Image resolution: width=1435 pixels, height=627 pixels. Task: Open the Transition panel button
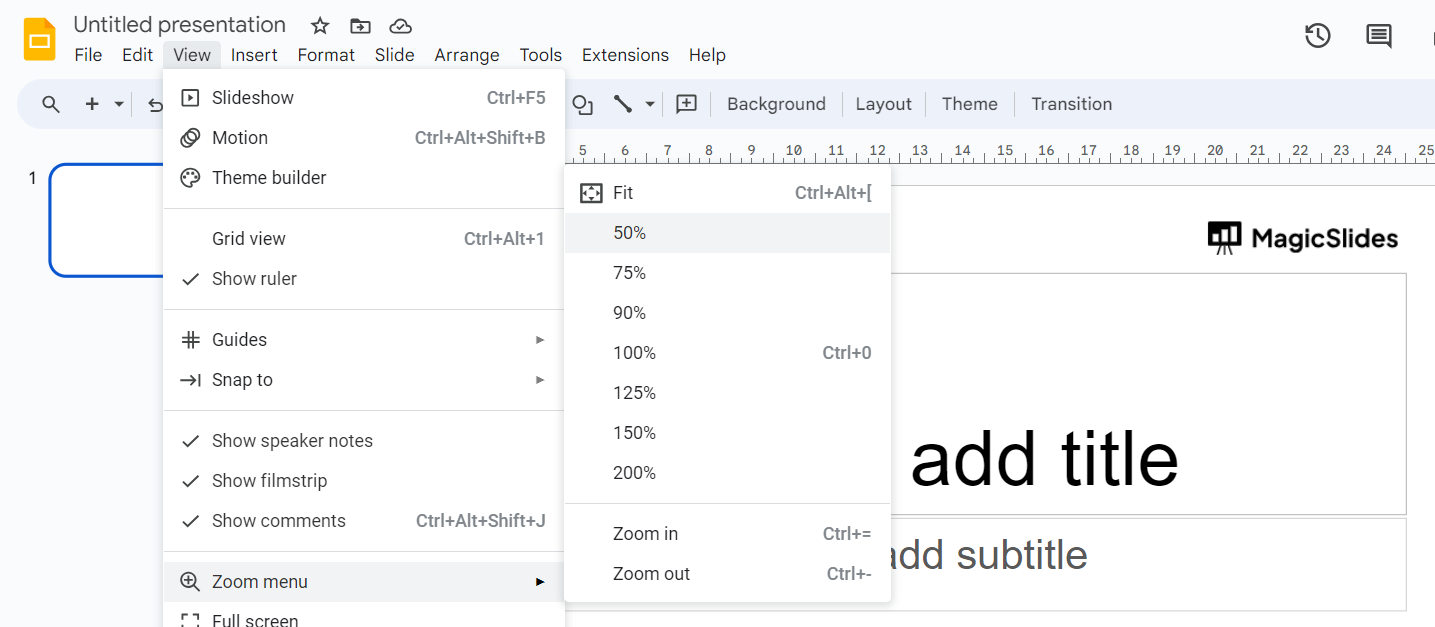click(x=1071, y=104)
